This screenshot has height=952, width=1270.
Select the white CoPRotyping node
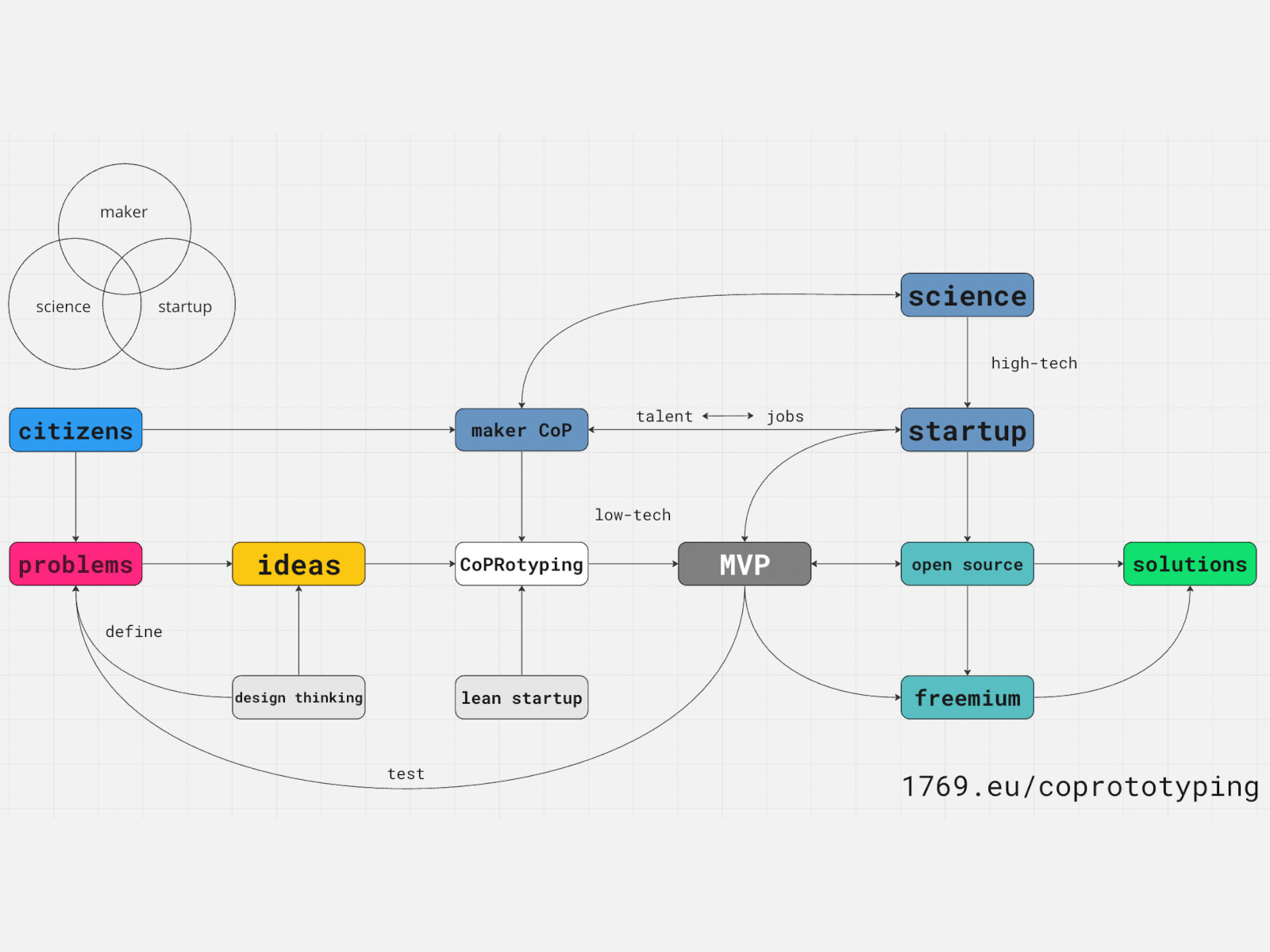coord(521,564)
